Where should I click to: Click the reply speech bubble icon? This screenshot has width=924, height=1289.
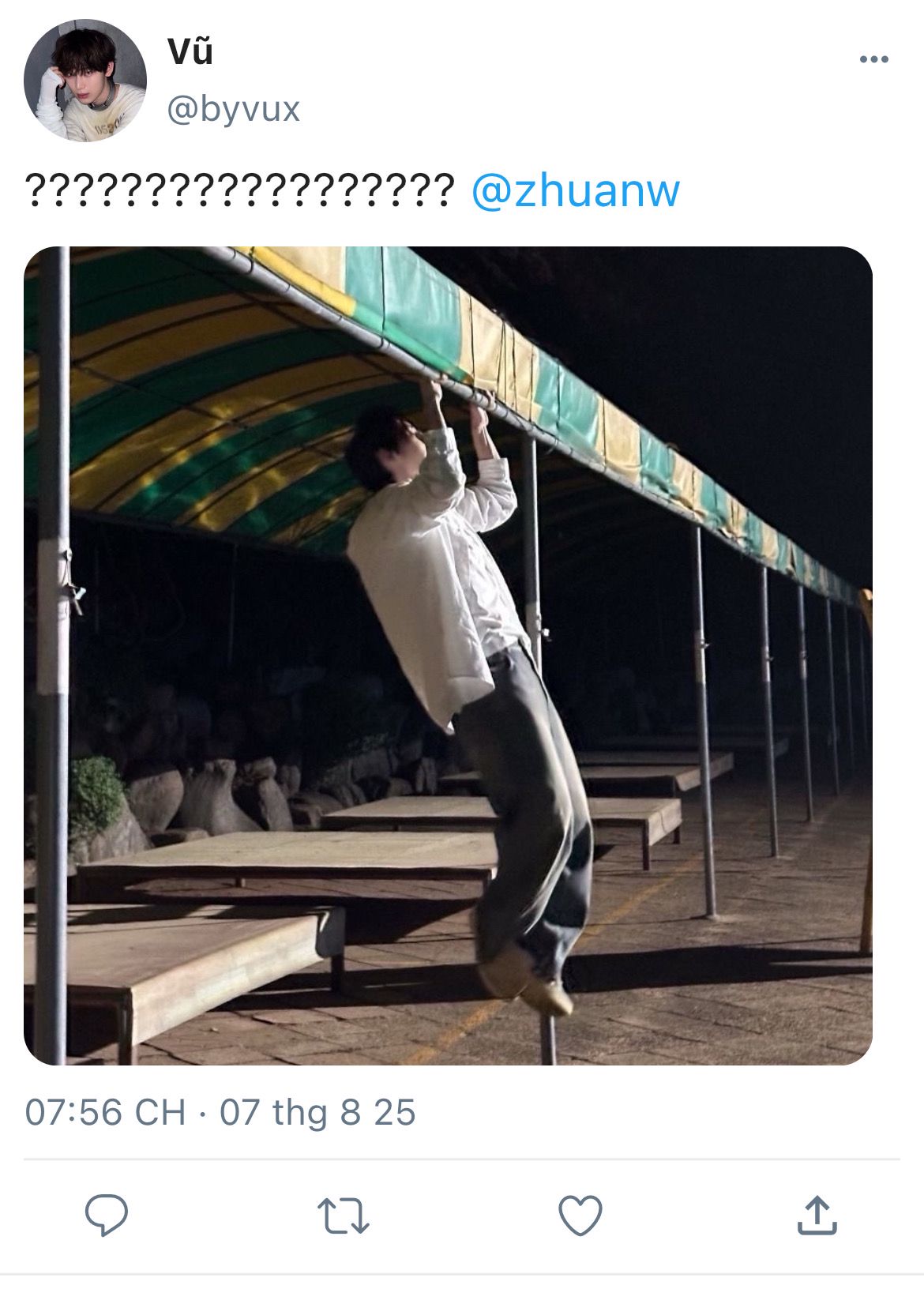(x=107, y=1215)
